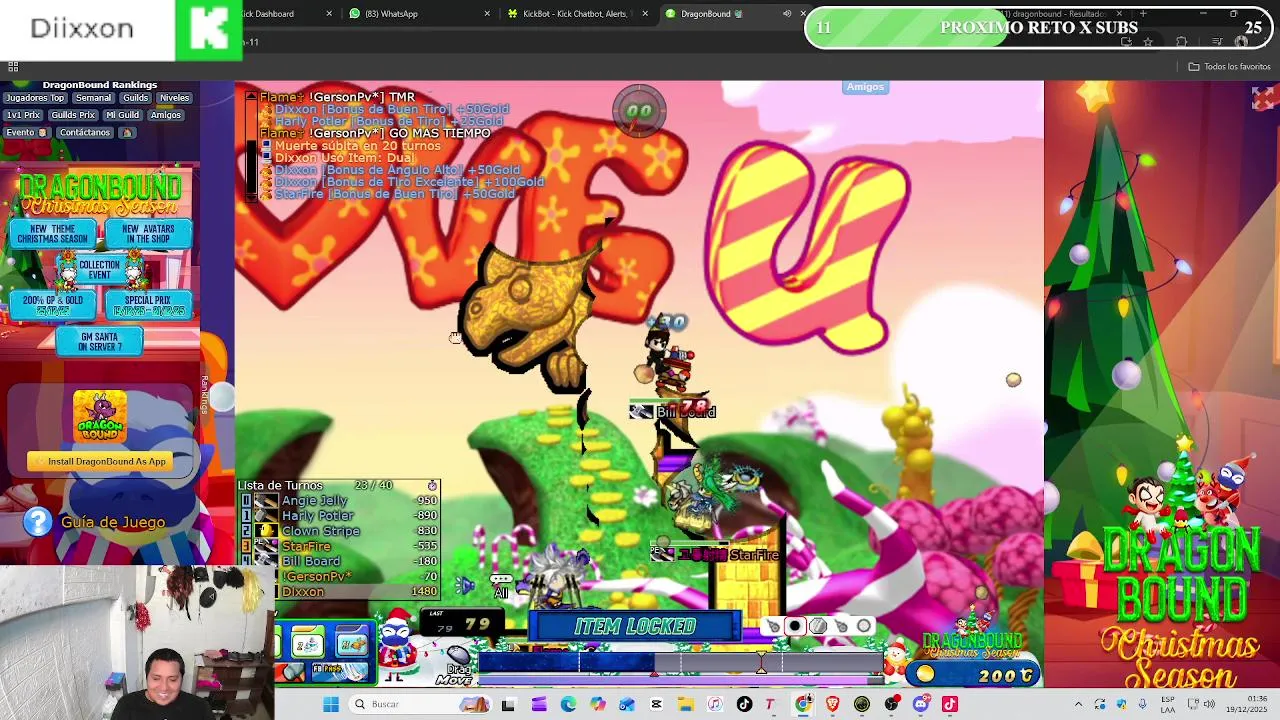Open the 1v1 Prix ranking
Viewport: 1280px width, 720px height.
pos(23,115)
